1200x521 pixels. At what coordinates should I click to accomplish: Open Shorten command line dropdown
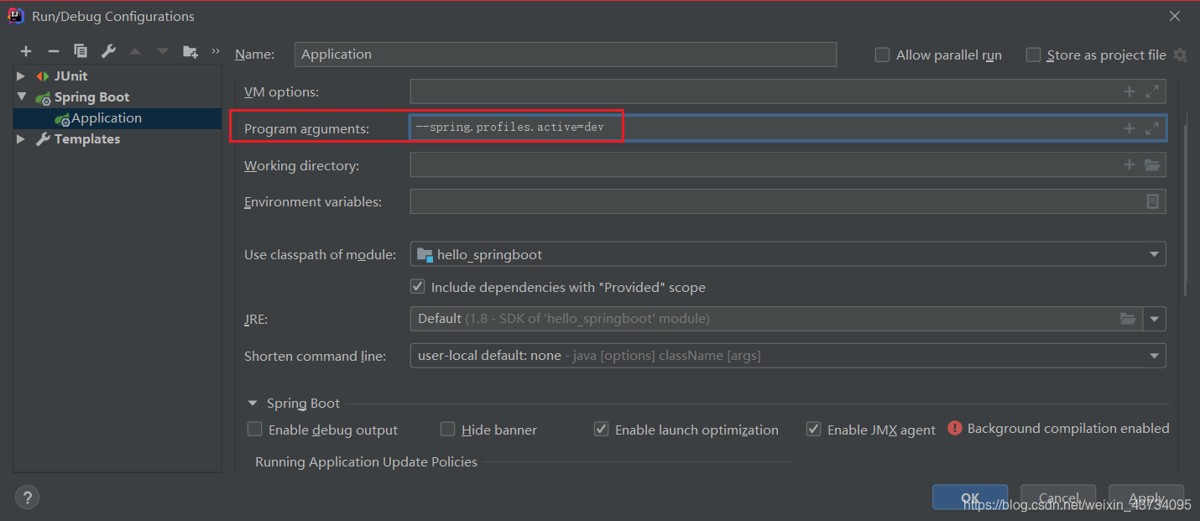coord(1156,355)
